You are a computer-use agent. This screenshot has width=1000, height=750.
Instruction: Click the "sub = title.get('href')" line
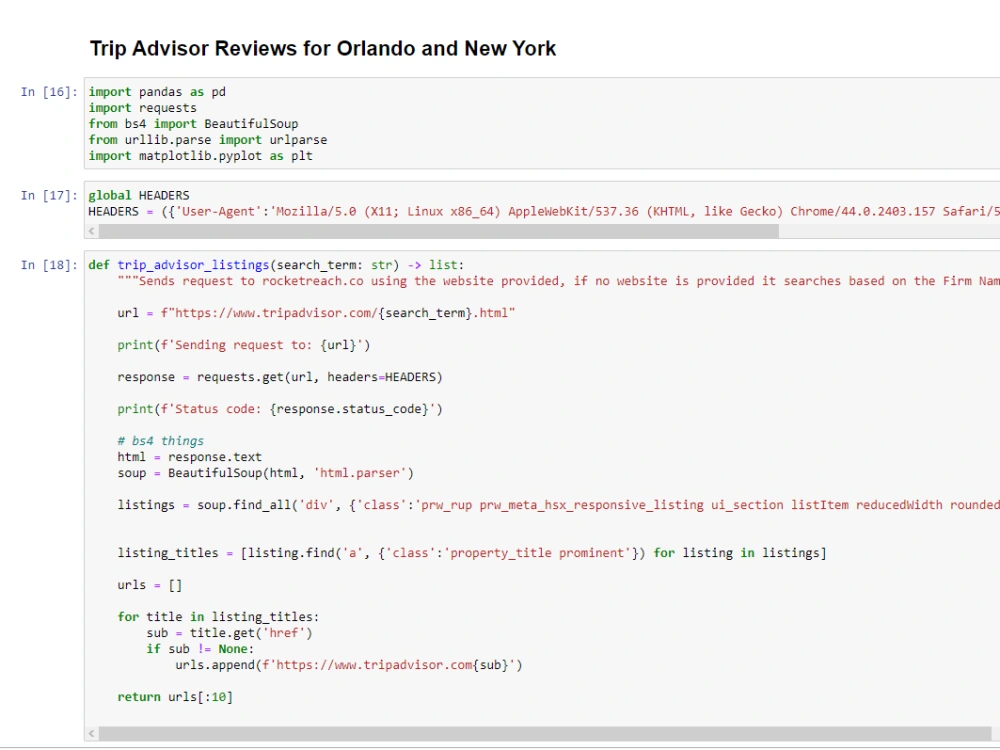click(230, 633)
